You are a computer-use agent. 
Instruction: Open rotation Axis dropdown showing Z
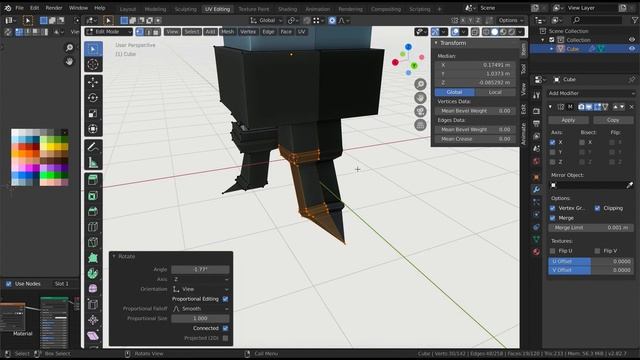pos(200,280)
